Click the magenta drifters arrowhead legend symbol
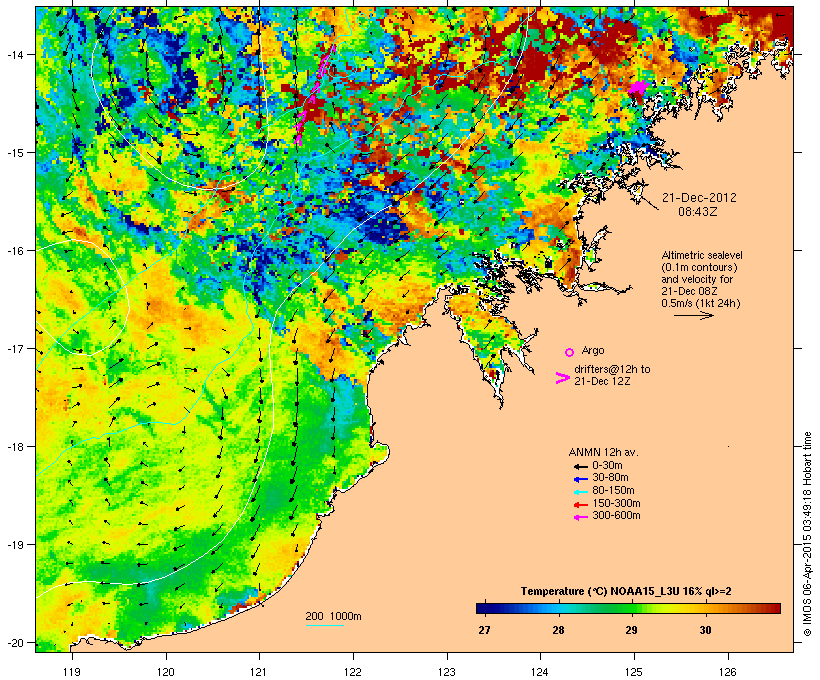 click(563, 378)
